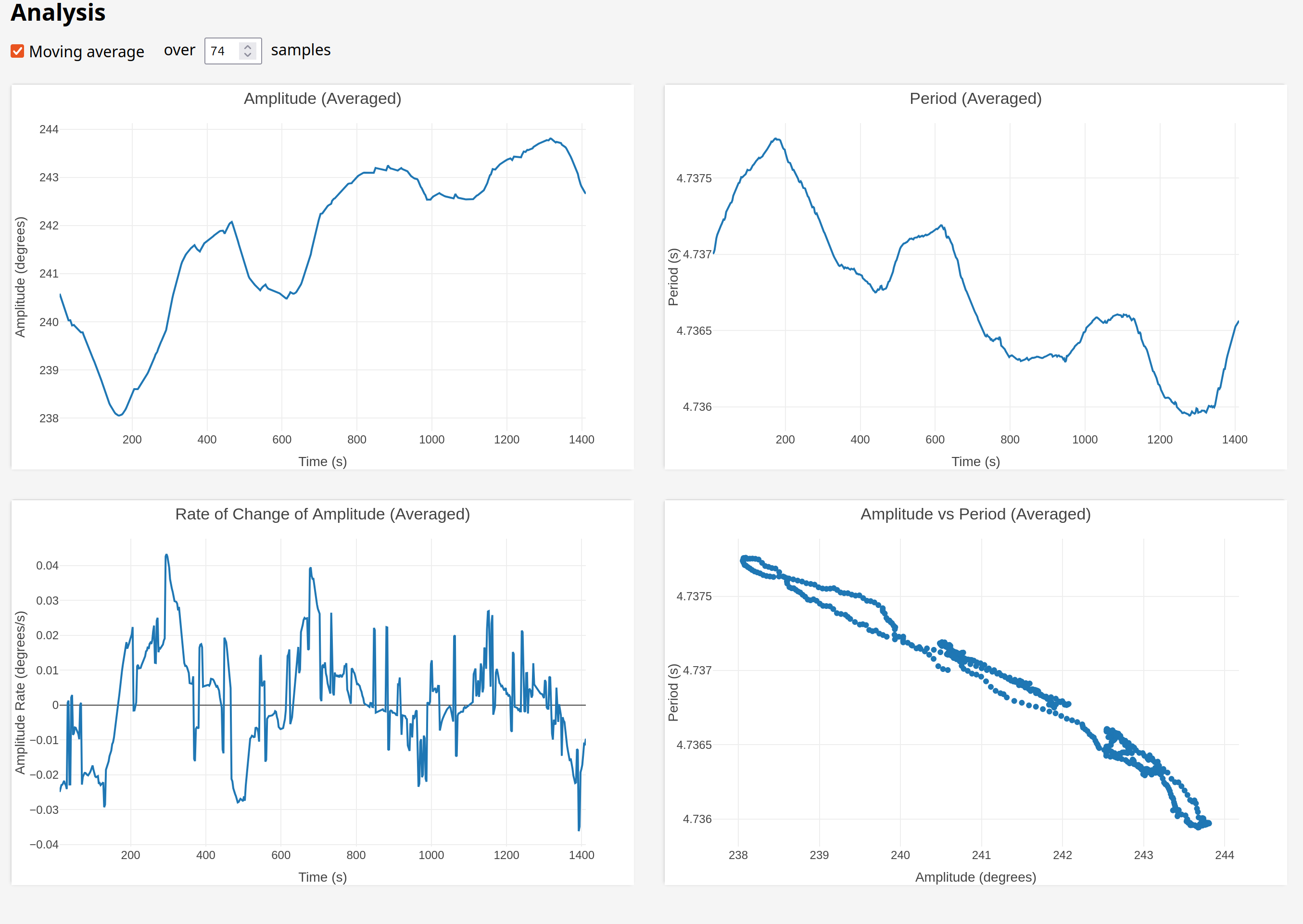Click the 'Time (s)' label under the Period chart
Image resolution: width=1303 pixels, height=924 pixels.
coord(975,461)
